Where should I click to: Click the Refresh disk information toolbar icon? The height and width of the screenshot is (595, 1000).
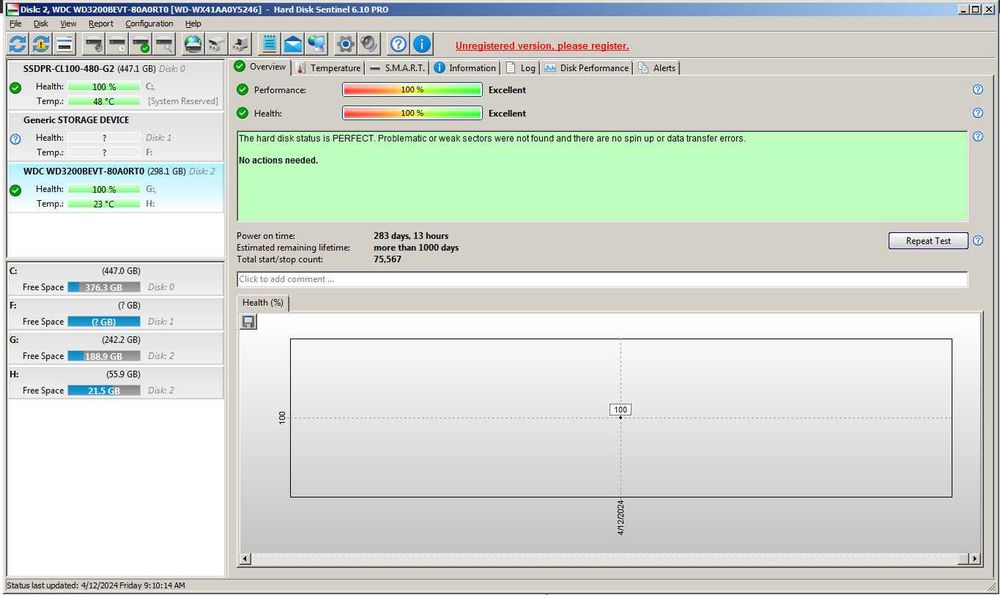(x=17, y=44)
